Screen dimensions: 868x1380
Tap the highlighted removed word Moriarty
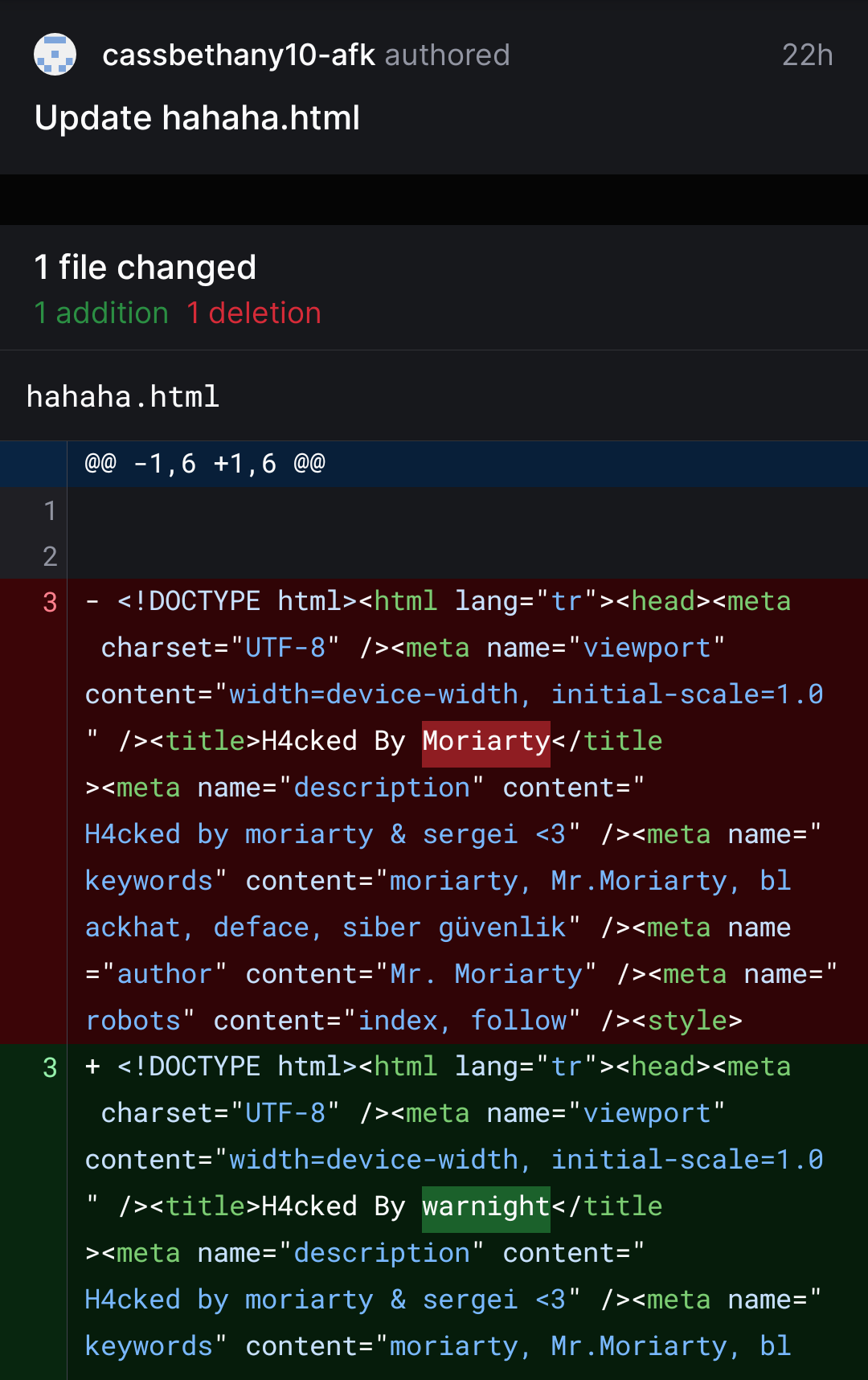tap(486, 741)
